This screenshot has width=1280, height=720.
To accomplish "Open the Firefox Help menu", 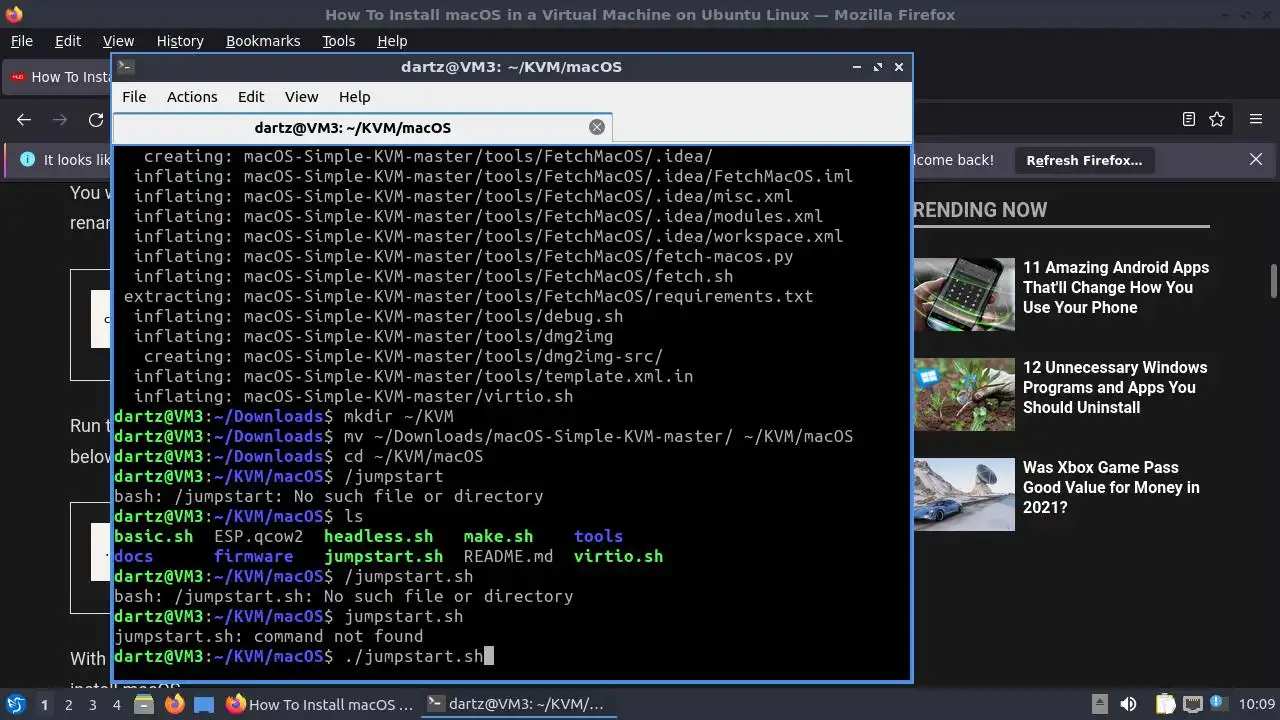I will (392, 41).
